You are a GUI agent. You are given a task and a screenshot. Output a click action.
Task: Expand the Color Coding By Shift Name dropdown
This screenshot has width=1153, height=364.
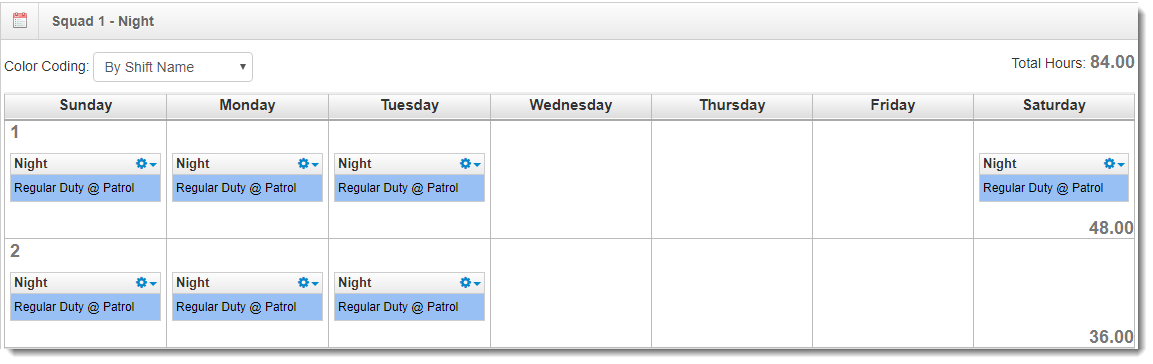[173, 67]
